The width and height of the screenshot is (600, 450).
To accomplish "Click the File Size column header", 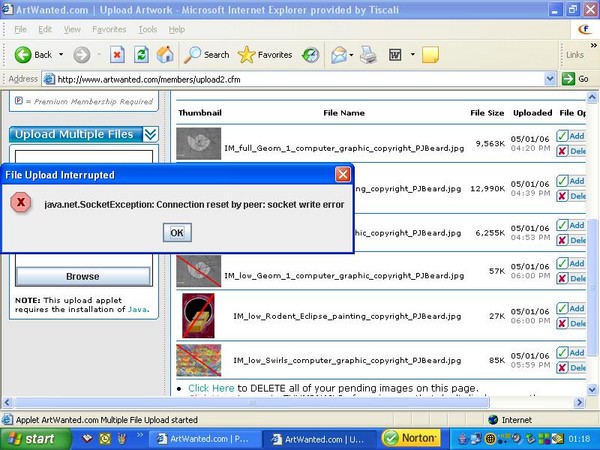I will tap(487, 113).
